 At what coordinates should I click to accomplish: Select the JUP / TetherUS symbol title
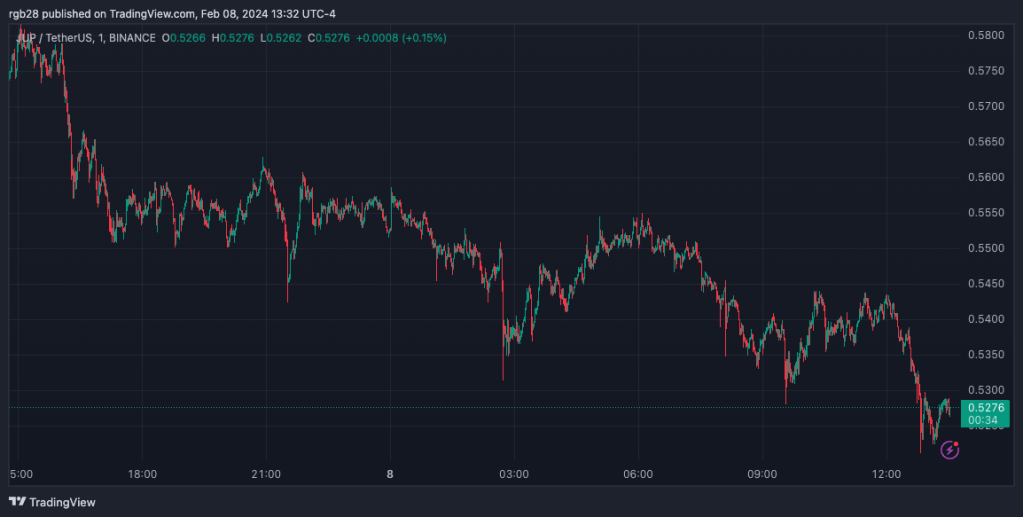60,38
